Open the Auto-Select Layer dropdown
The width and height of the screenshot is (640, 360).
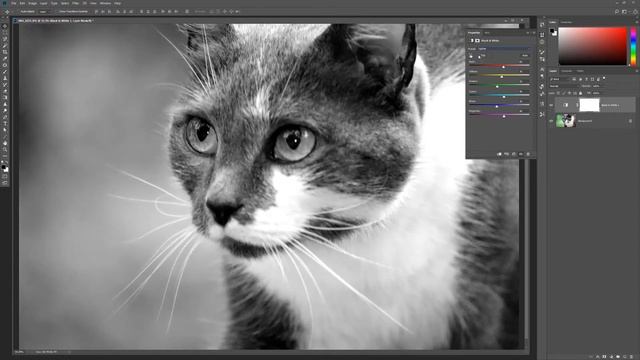pyautogui.click(x=44, y=12)
